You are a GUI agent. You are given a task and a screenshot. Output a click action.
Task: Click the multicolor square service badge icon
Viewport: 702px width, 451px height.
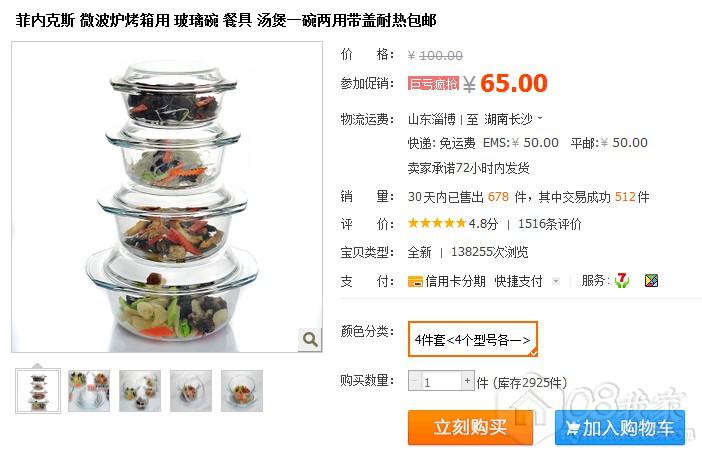[x=651, y=281]
